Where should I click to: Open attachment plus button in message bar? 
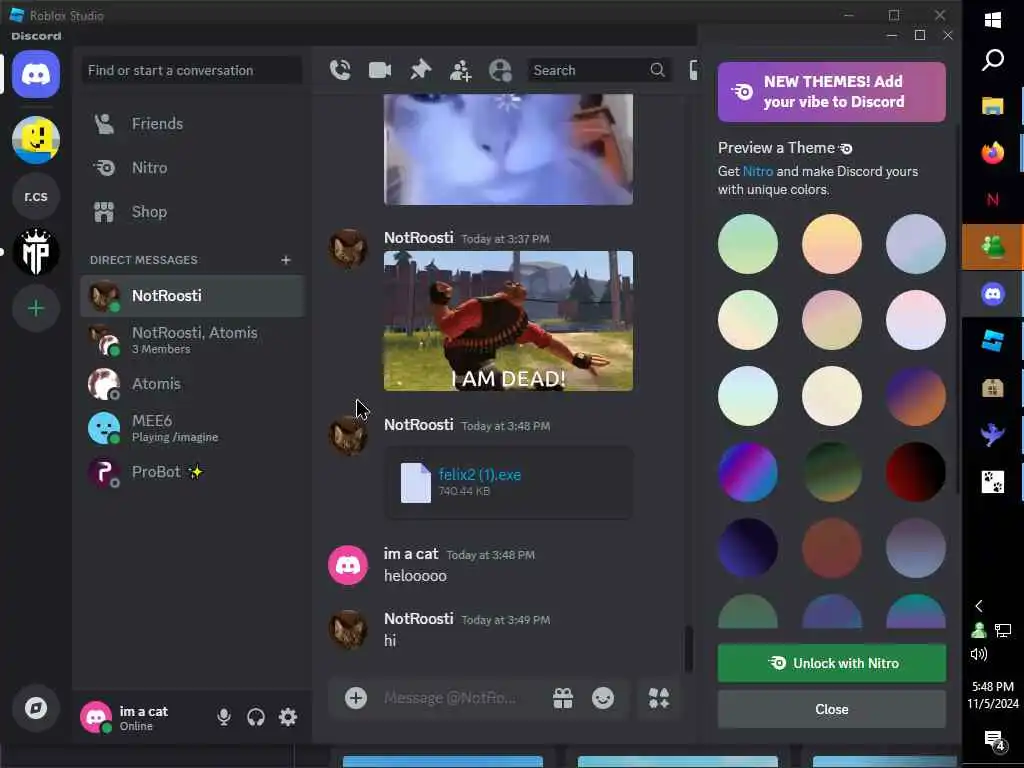click(356, 698)
